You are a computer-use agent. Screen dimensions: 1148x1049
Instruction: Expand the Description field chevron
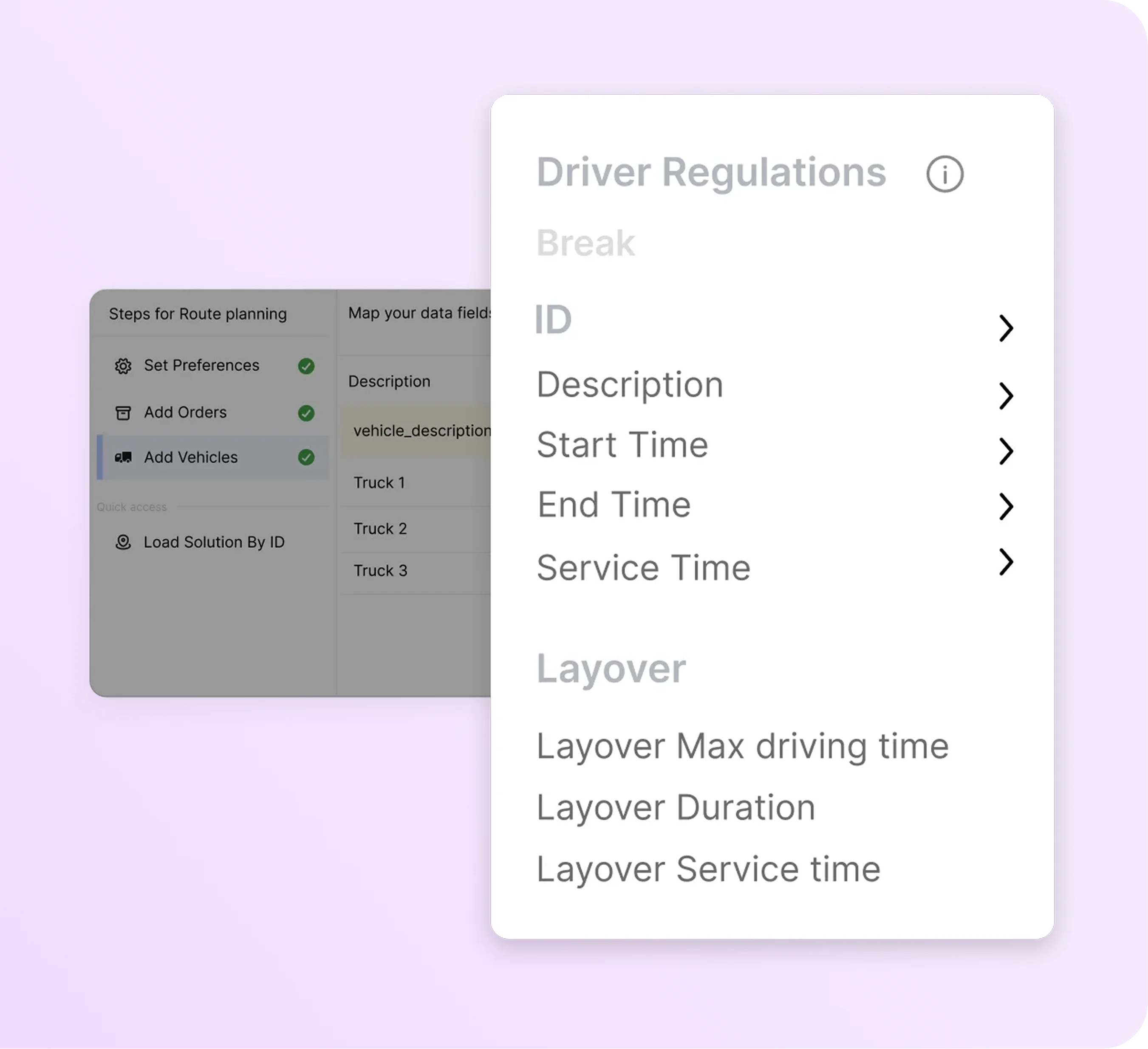tap(1006, 395)
